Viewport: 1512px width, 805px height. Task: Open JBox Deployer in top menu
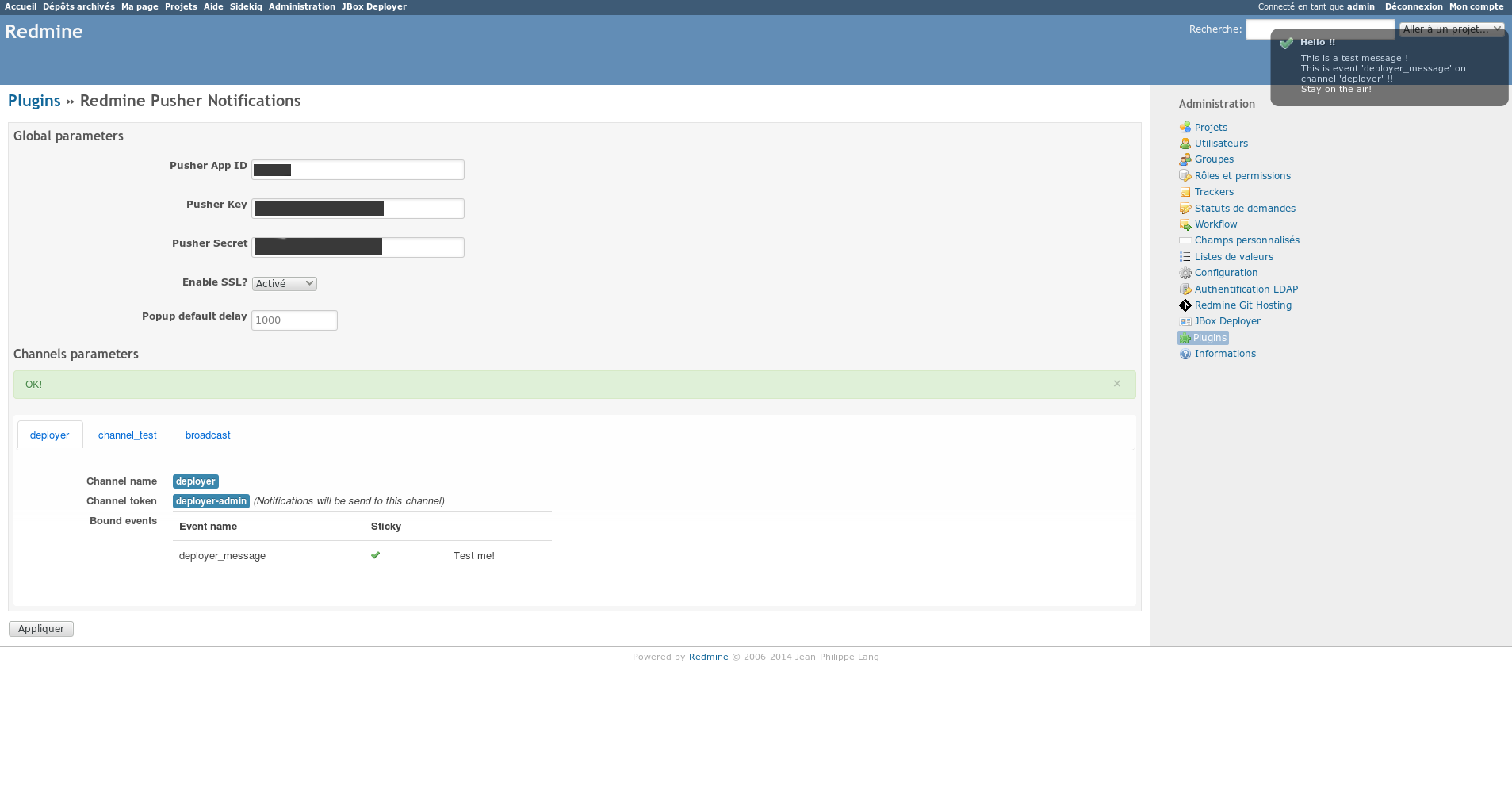click(x=374, y=6)
